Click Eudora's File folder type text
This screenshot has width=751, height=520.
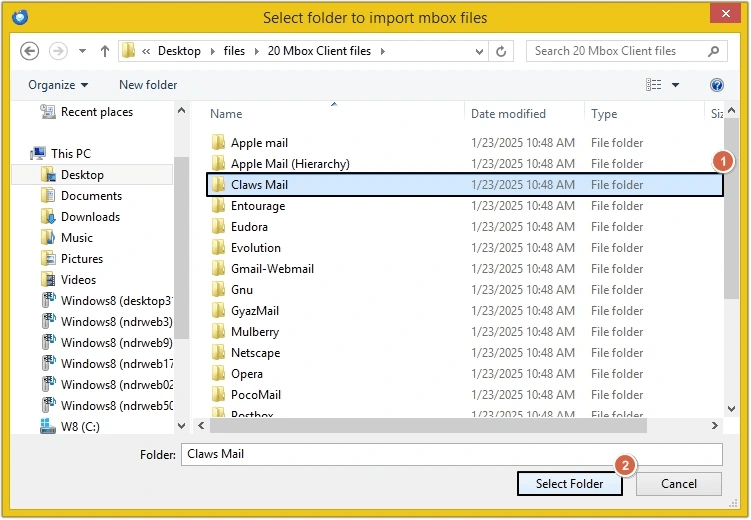coord(617,227)
